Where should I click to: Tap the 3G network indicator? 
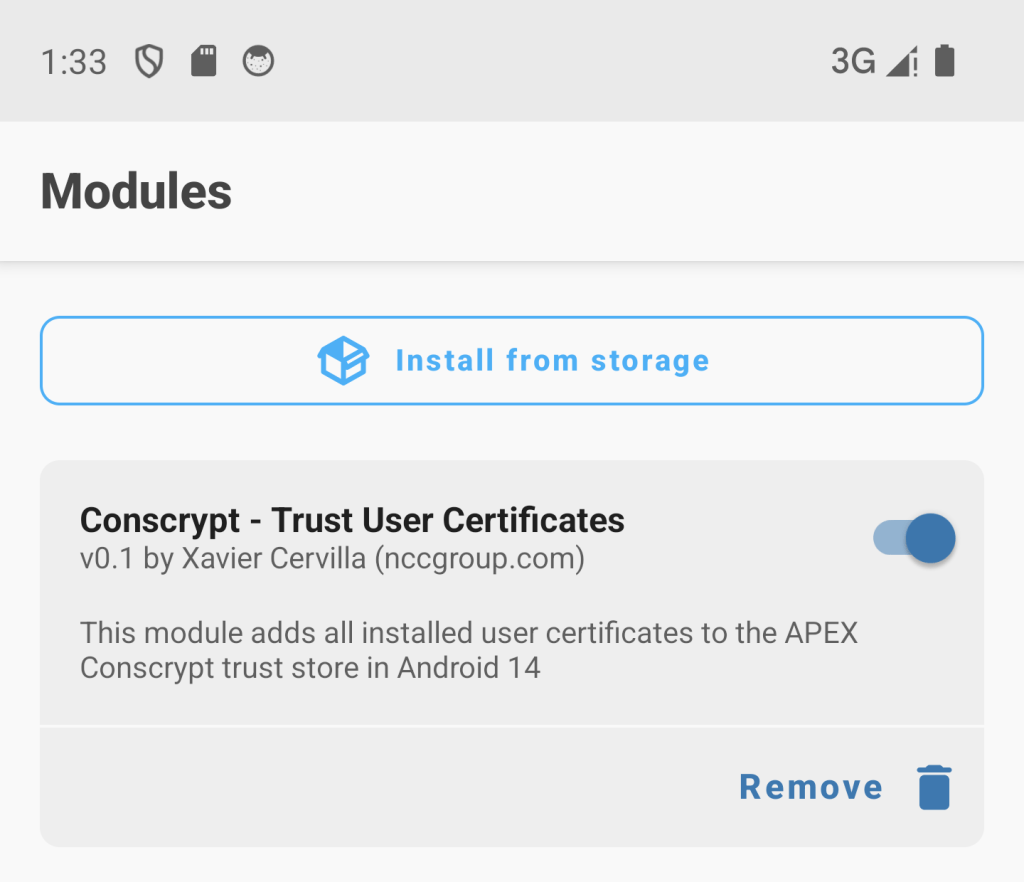coord(853,62)
